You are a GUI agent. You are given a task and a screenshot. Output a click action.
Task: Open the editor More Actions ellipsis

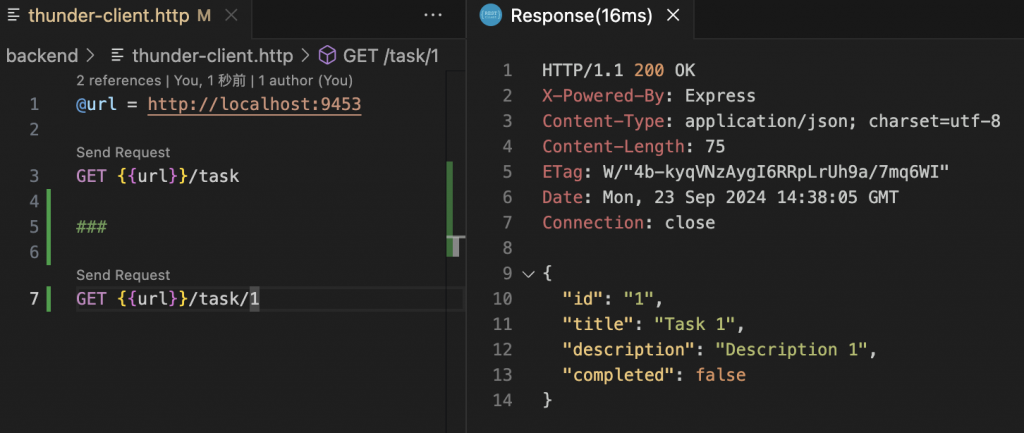coord(433,16)
